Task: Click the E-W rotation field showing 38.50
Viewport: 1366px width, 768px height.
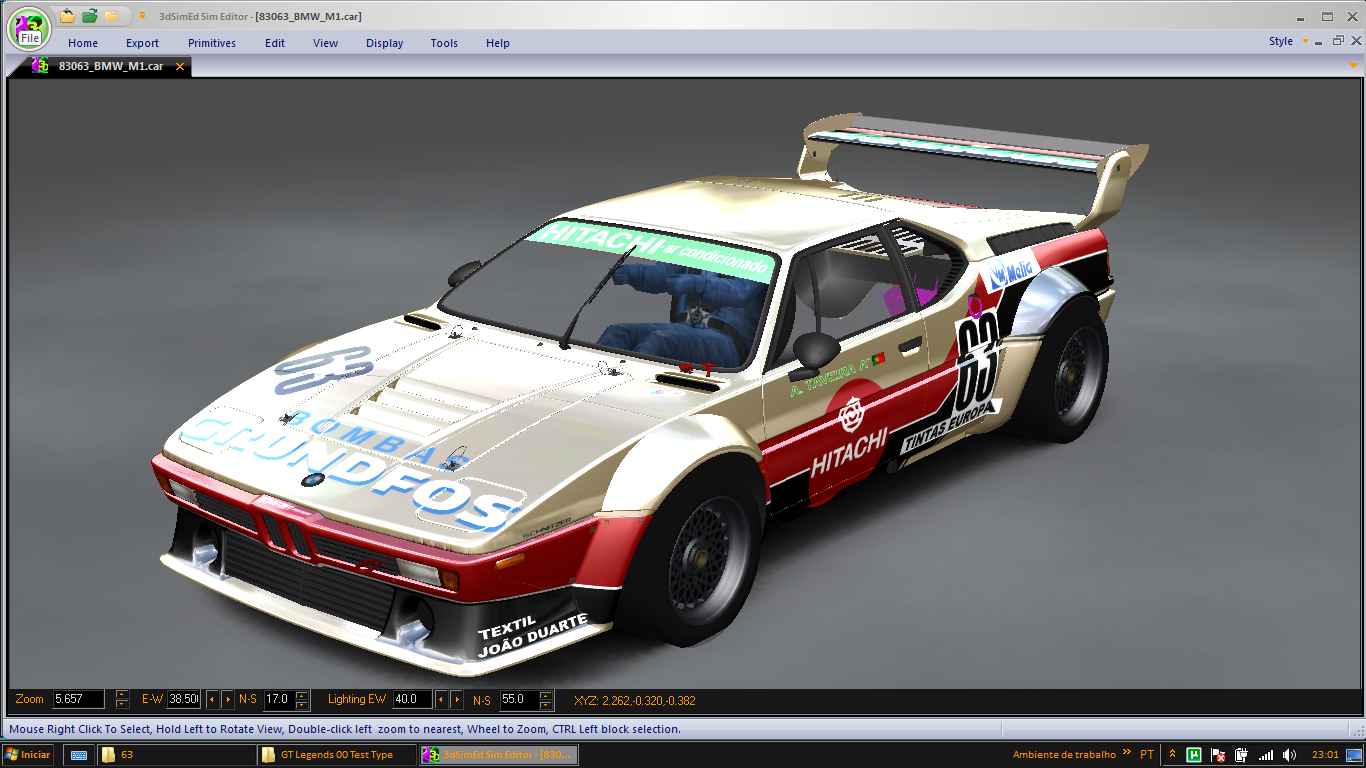Action: tap(184, 700)
